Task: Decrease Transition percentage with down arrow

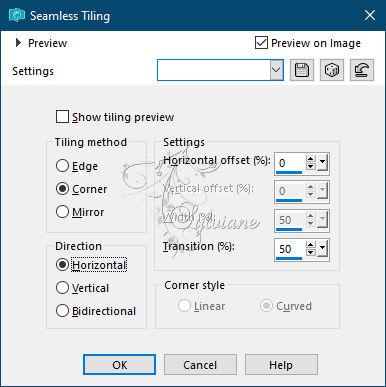Action: [311, 252]
